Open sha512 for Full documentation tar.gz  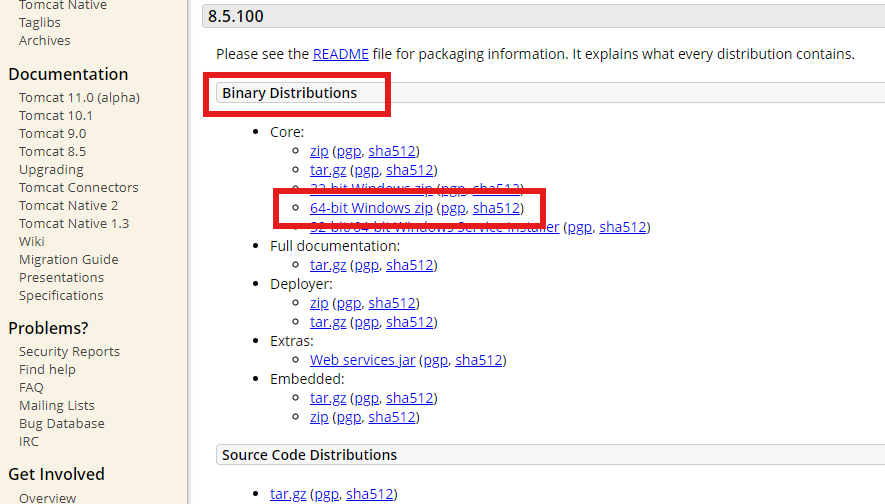pyautogui.click(x=409, y=265)
